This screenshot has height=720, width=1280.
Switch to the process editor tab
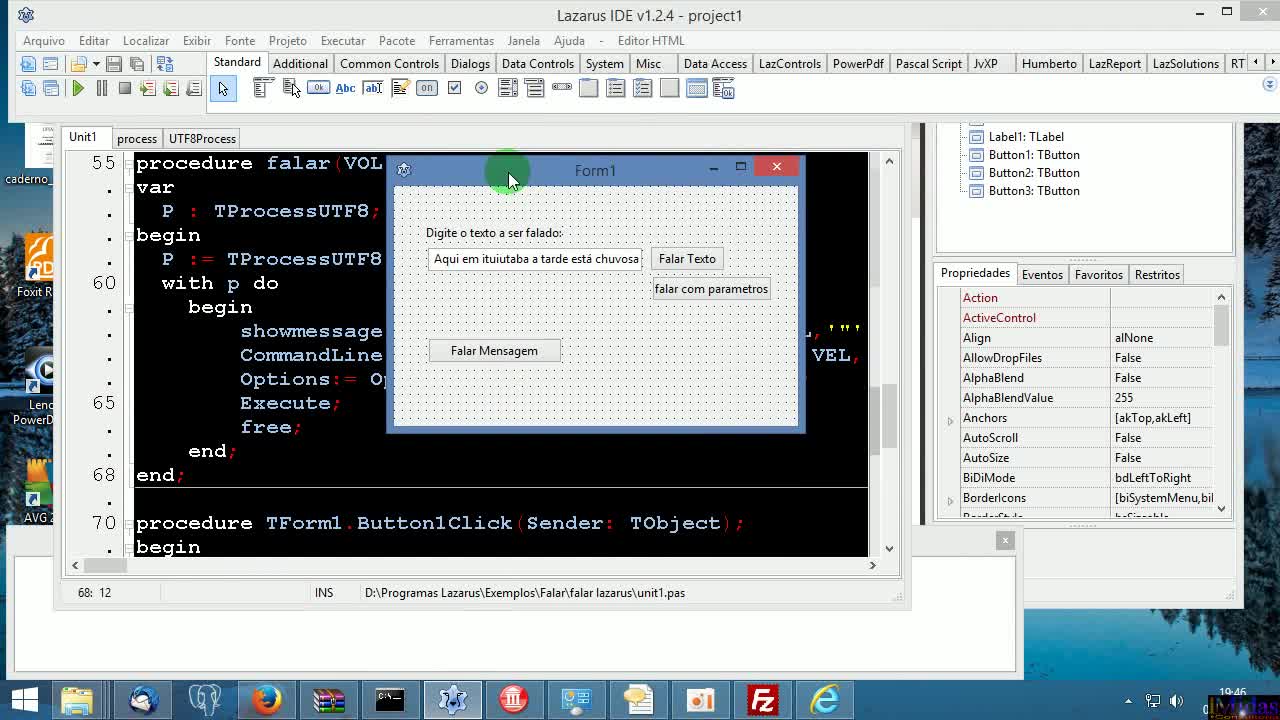coord(137,138)
